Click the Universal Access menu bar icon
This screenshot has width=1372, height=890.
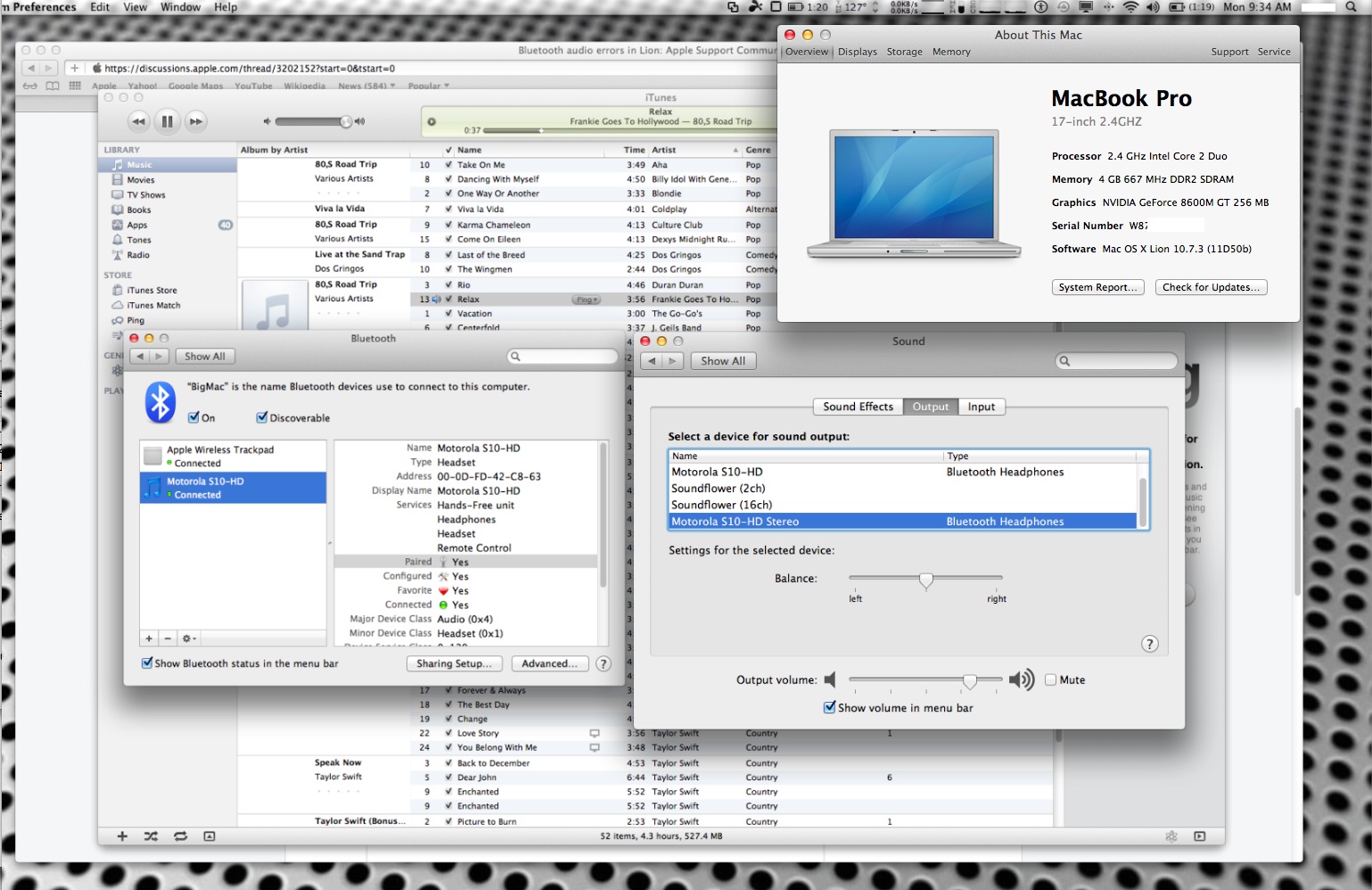pyautogui.click(x=1040, y=7)
